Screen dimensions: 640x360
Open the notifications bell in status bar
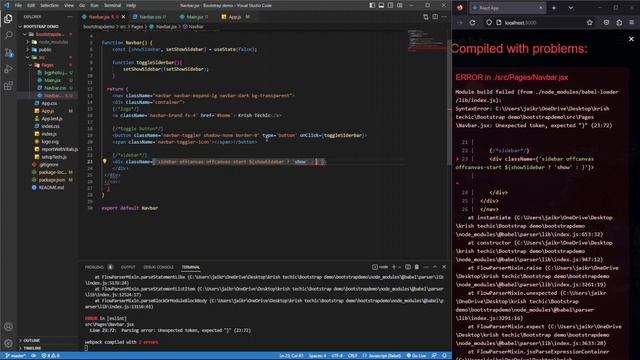point(444,356)
